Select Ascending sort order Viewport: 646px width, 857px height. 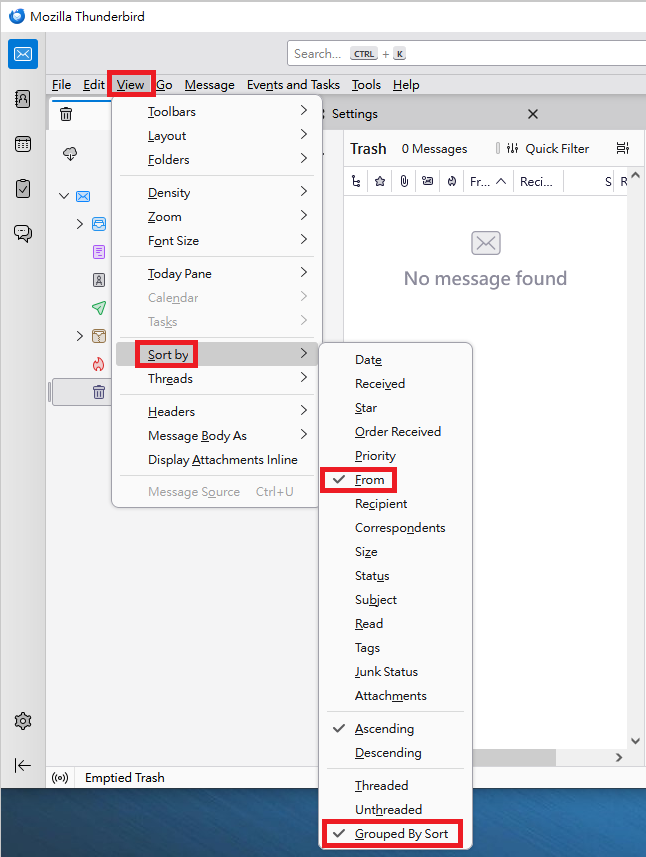tap(396, 729)
